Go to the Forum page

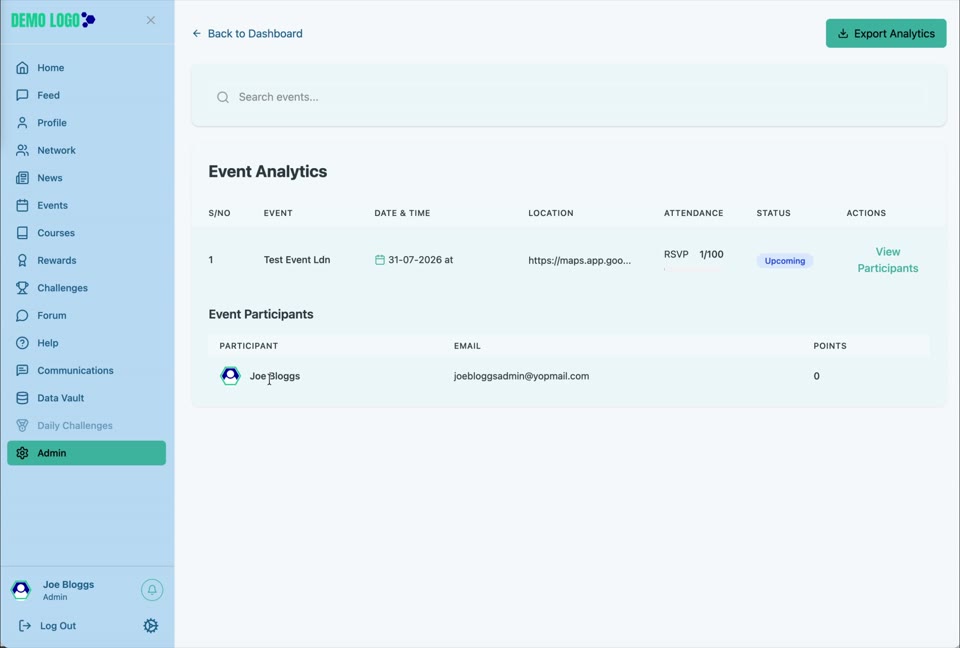[86, 315]
